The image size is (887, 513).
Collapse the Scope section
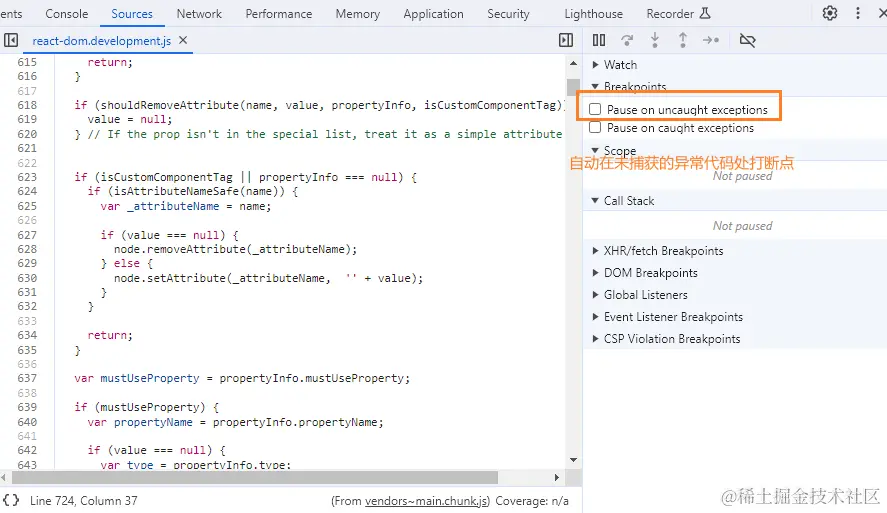click(595, 150)
